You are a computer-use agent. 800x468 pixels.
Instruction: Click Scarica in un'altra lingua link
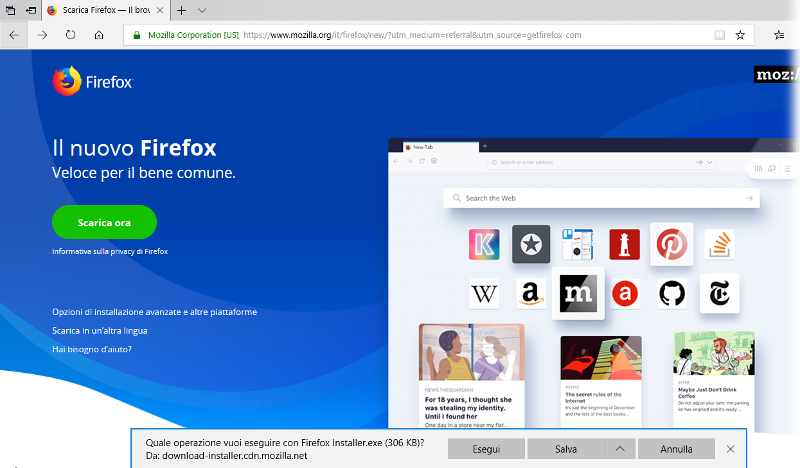pyautogui.click(x=99, y=331)
